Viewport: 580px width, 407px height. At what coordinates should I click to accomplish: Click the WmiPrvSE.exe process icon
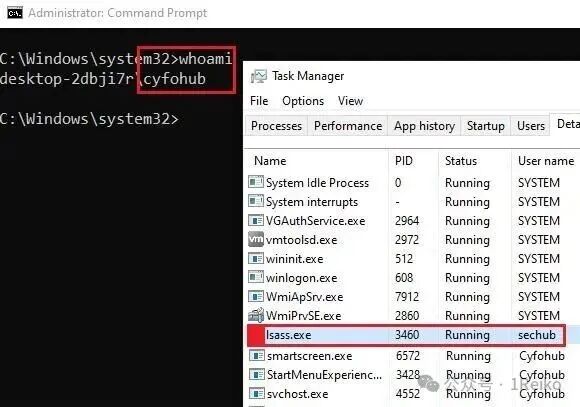pos(256,315)
